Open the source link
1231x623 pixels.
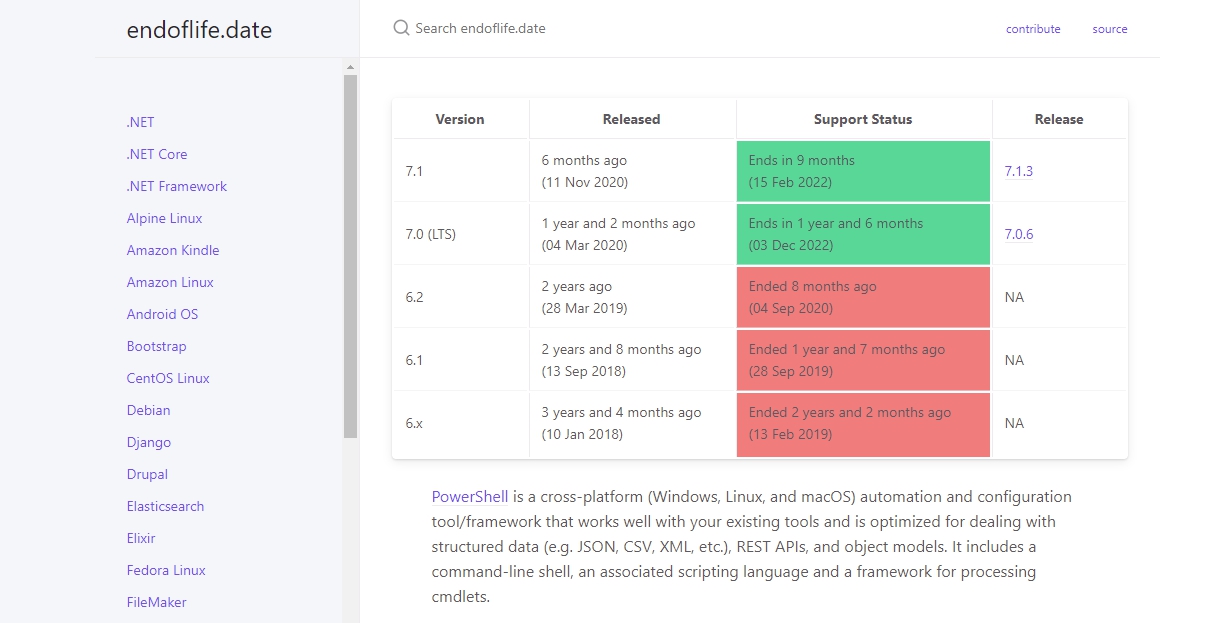tap(1109, 29)
